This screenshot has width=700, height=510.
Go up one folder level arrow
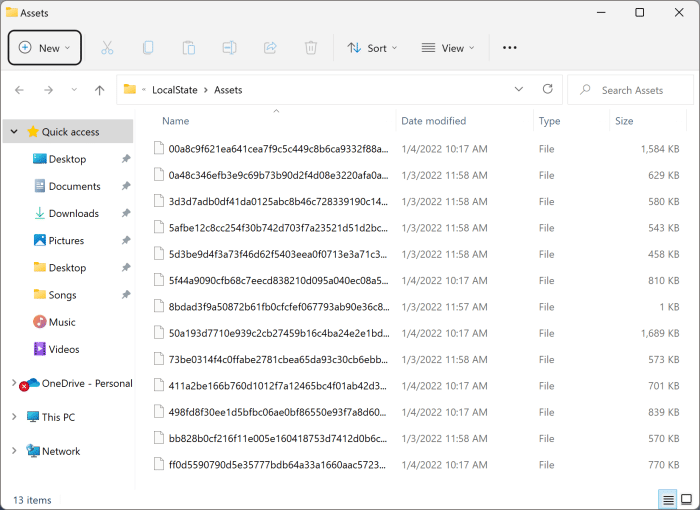tap(100, 90)
